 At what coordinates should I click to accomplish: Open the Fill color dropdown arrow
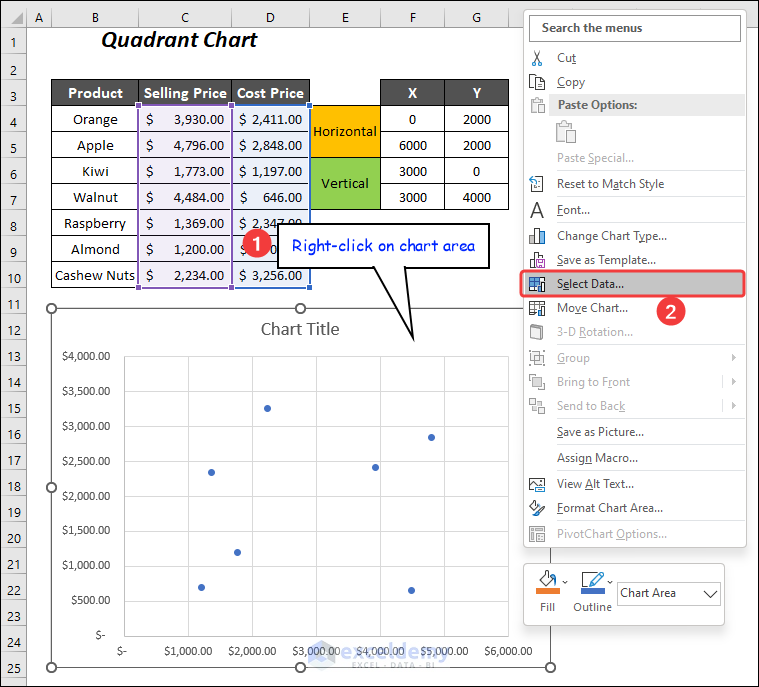coord(565,582)
